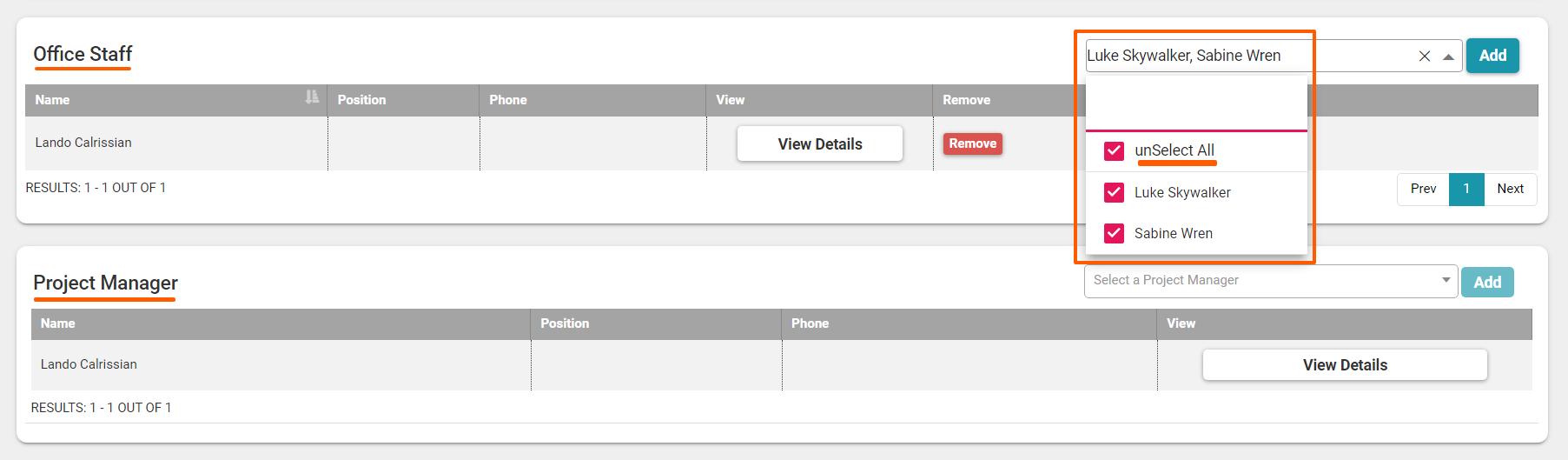
Task: Select page 1 in pagination
Action: point(1466,189)
